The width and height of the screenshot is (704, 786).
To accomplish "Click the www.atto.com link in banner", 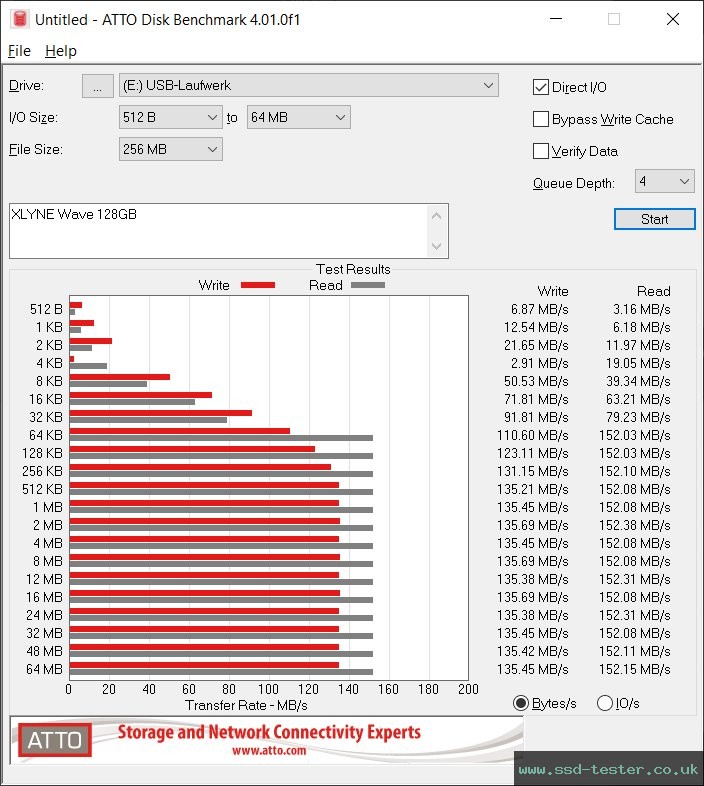I will coord(269,750).
